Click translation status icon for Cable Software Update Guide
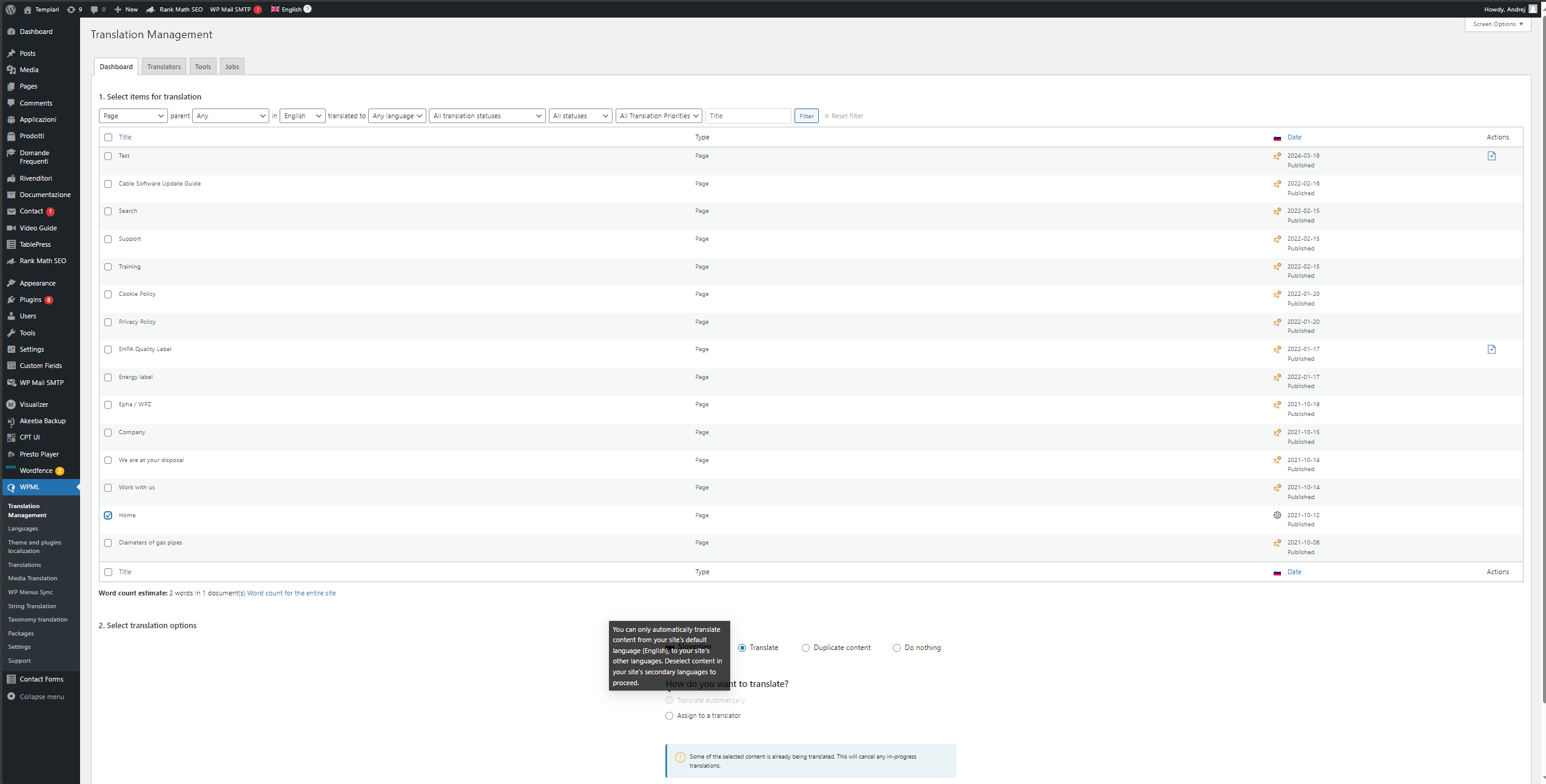 (x=1277, y=184)
